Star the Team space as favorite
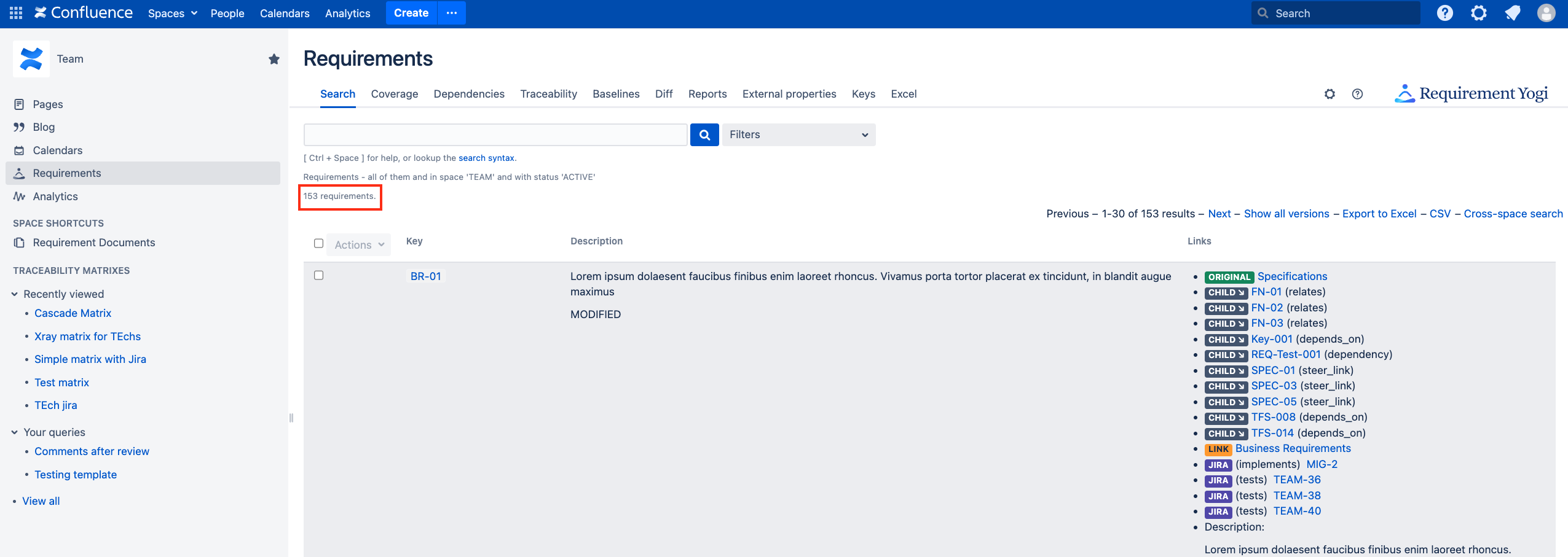 click(x=274, y=59)
